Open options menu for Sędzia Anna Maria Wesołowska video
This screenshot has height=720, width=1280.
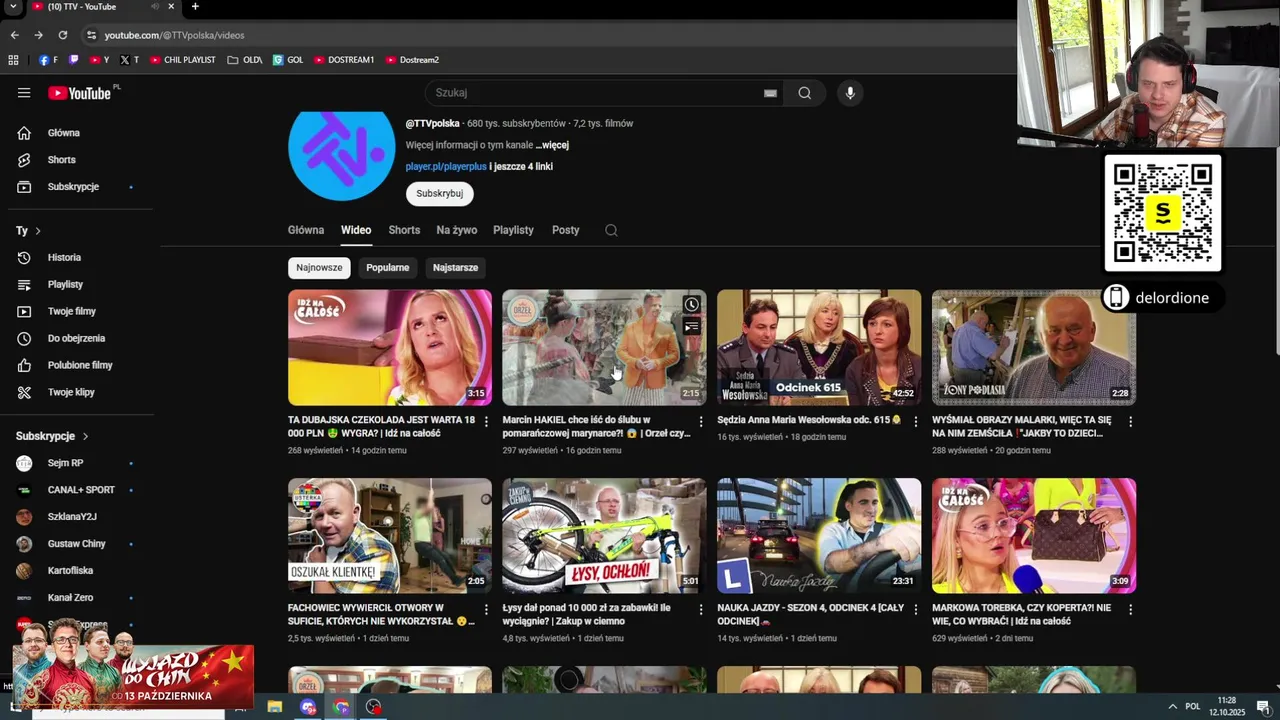pos(915,422)
